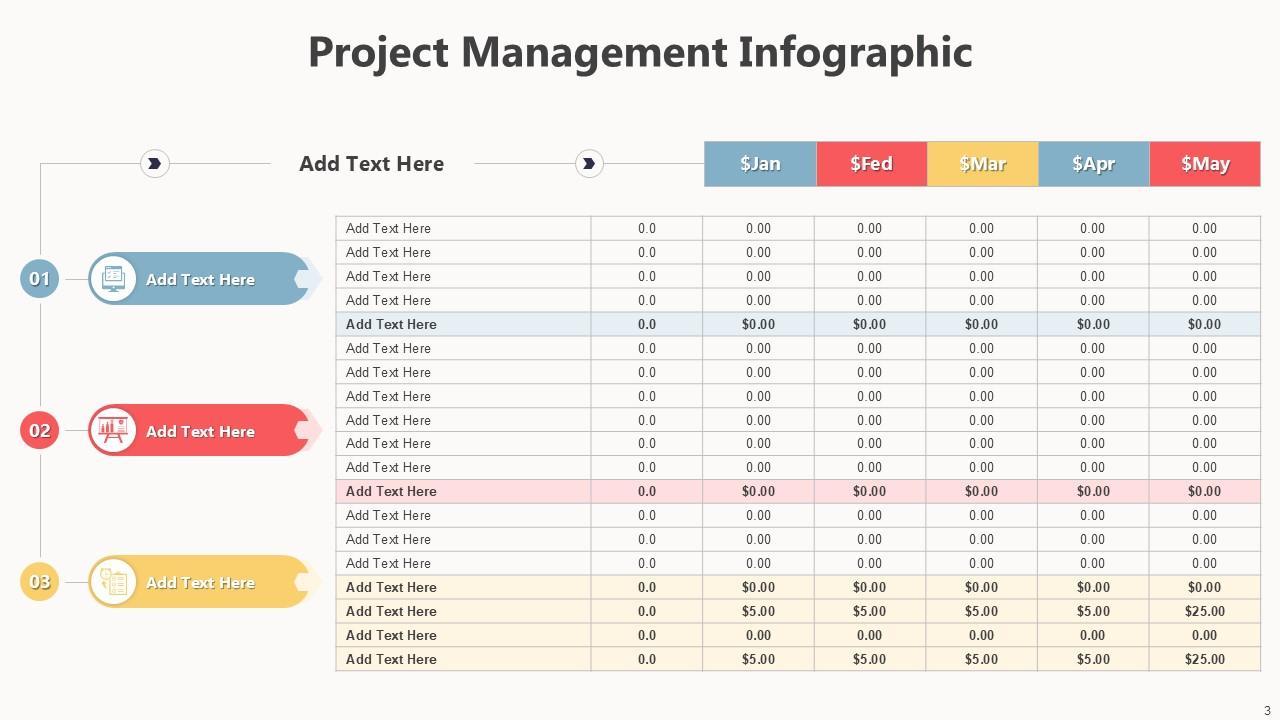This screenshot has width=1280, height=720.
Task: Select the monitor icon in blue pill
Action: [112, 279]
